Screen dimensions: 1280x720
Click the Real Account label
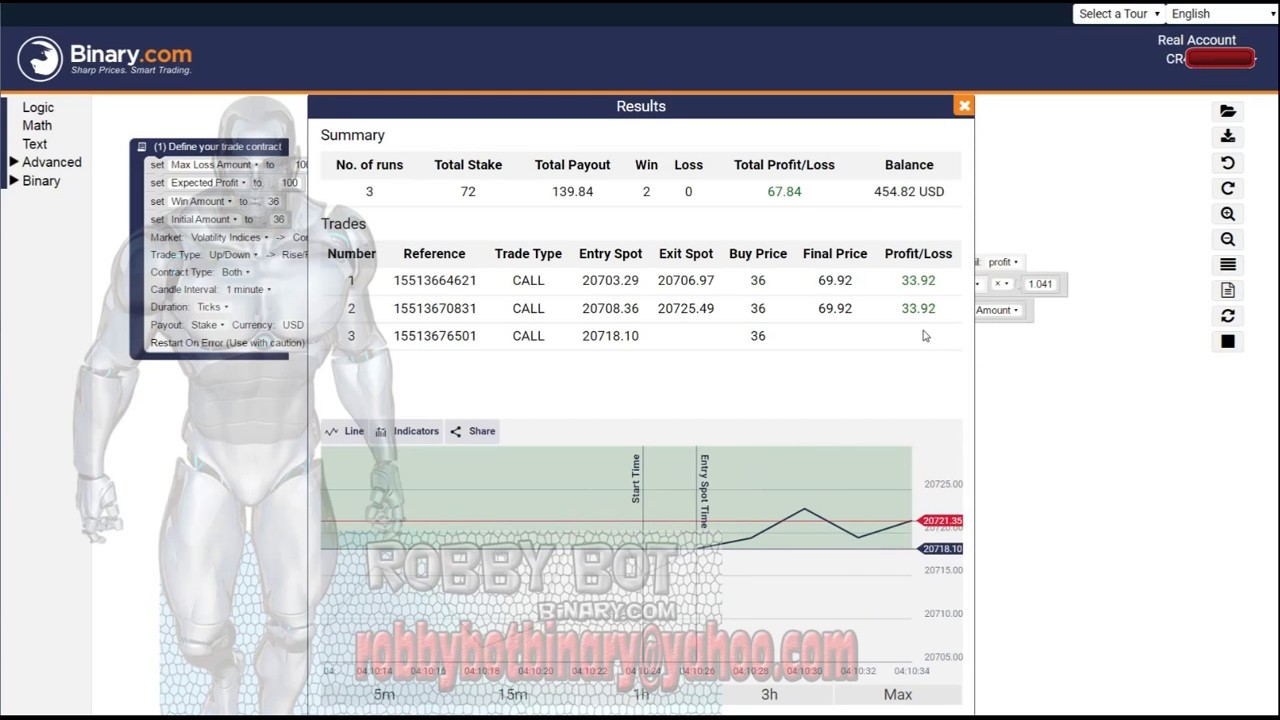(1197, 40)
